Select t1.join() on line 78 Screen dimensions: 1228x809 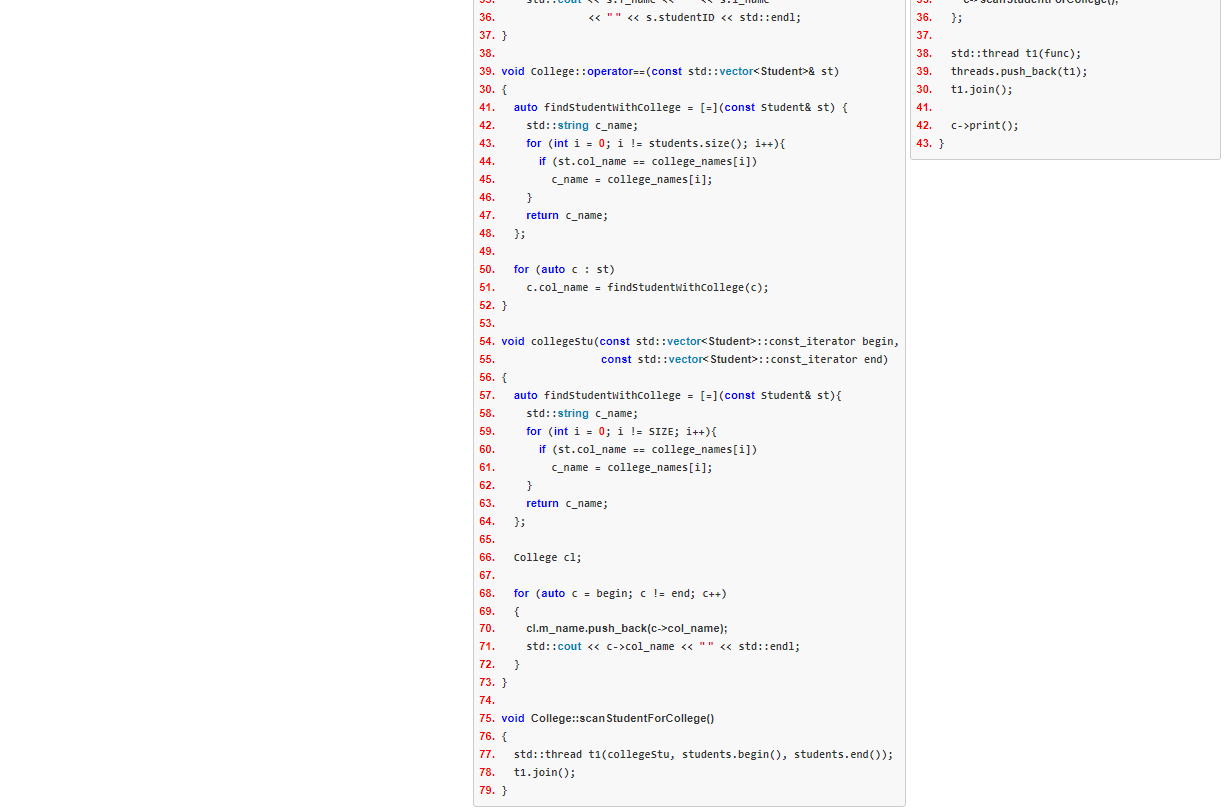coord(544,772)
